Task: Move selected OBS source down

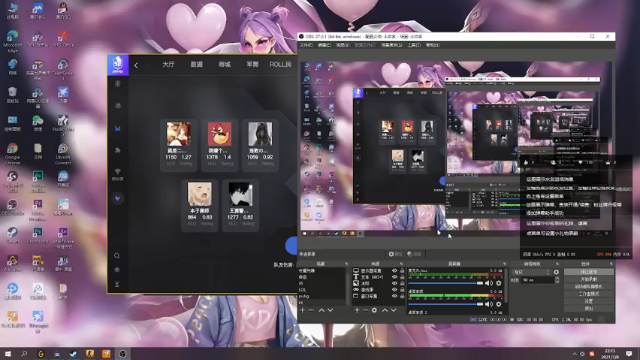Action: [393, 310]
